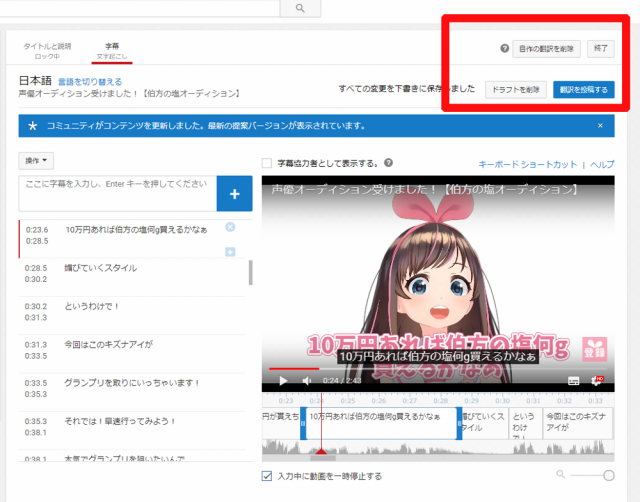Open the ヘルプ link
The image size is (640, 502).
point(602,164)
